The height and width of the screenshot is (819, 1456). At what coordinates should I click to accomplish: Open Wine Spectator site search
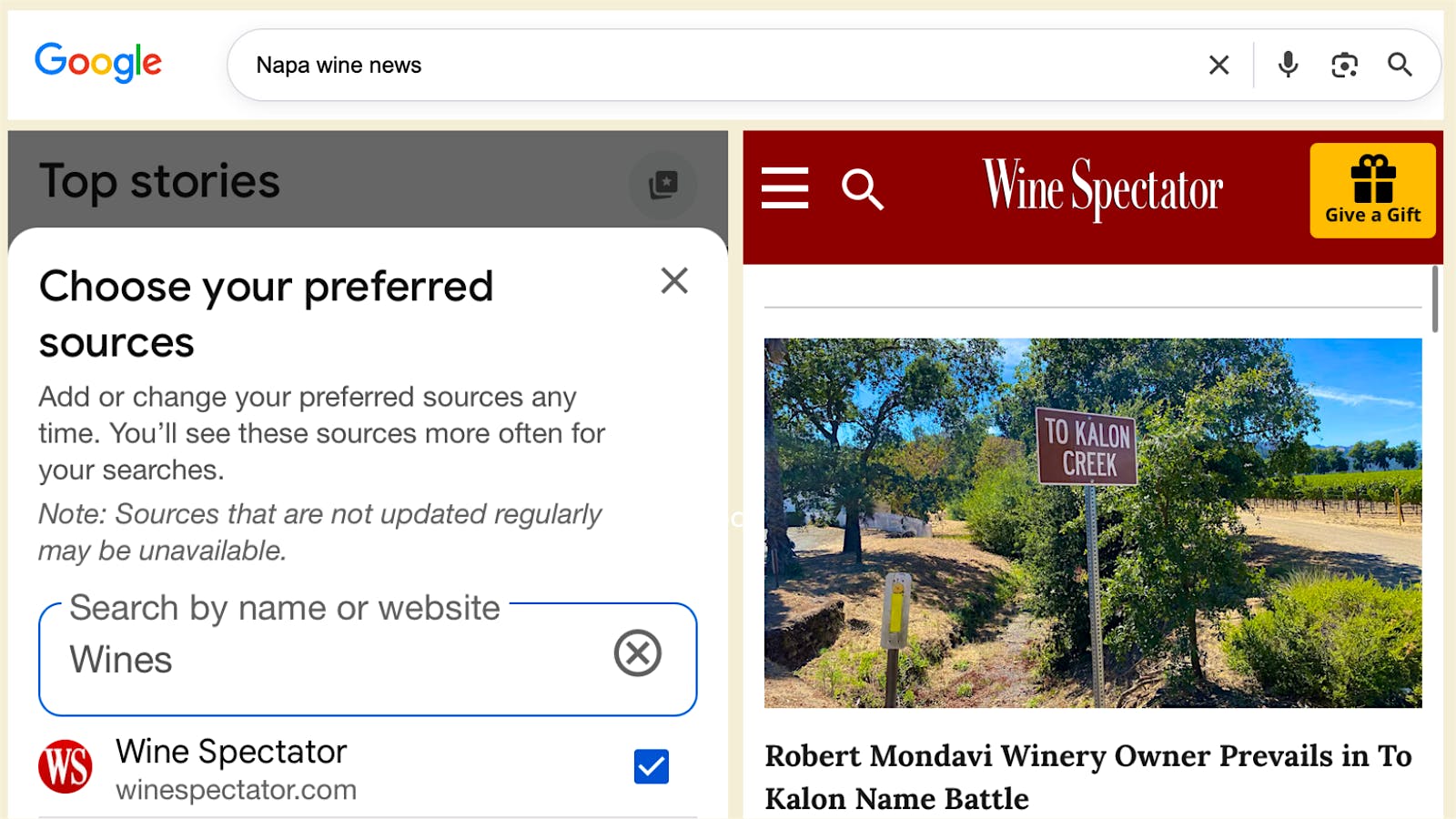pyautogui.click(x=862, y=189)
